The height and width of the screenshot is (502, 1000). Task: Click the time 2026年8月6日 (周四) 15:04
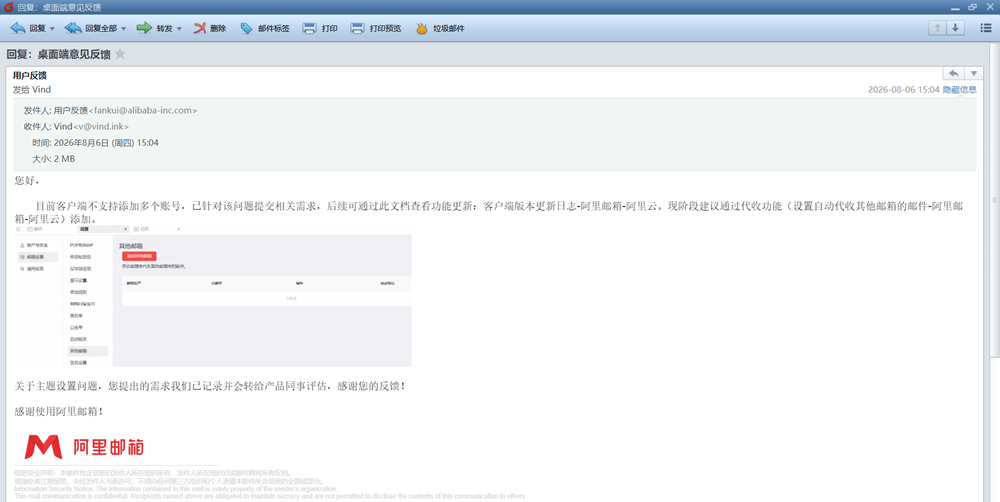(106, 142)
